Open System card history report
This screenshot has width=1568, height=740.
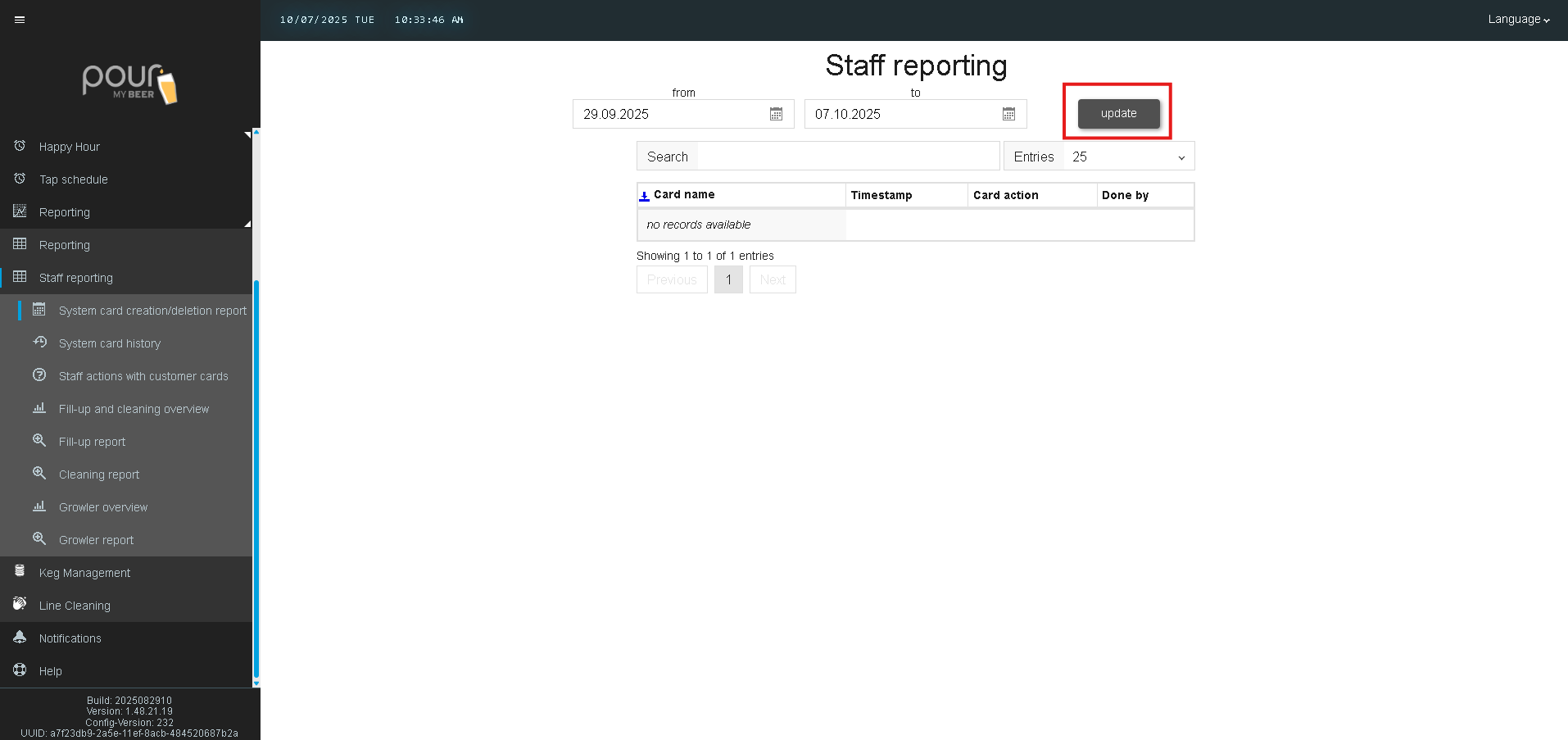tap(110, 343)
